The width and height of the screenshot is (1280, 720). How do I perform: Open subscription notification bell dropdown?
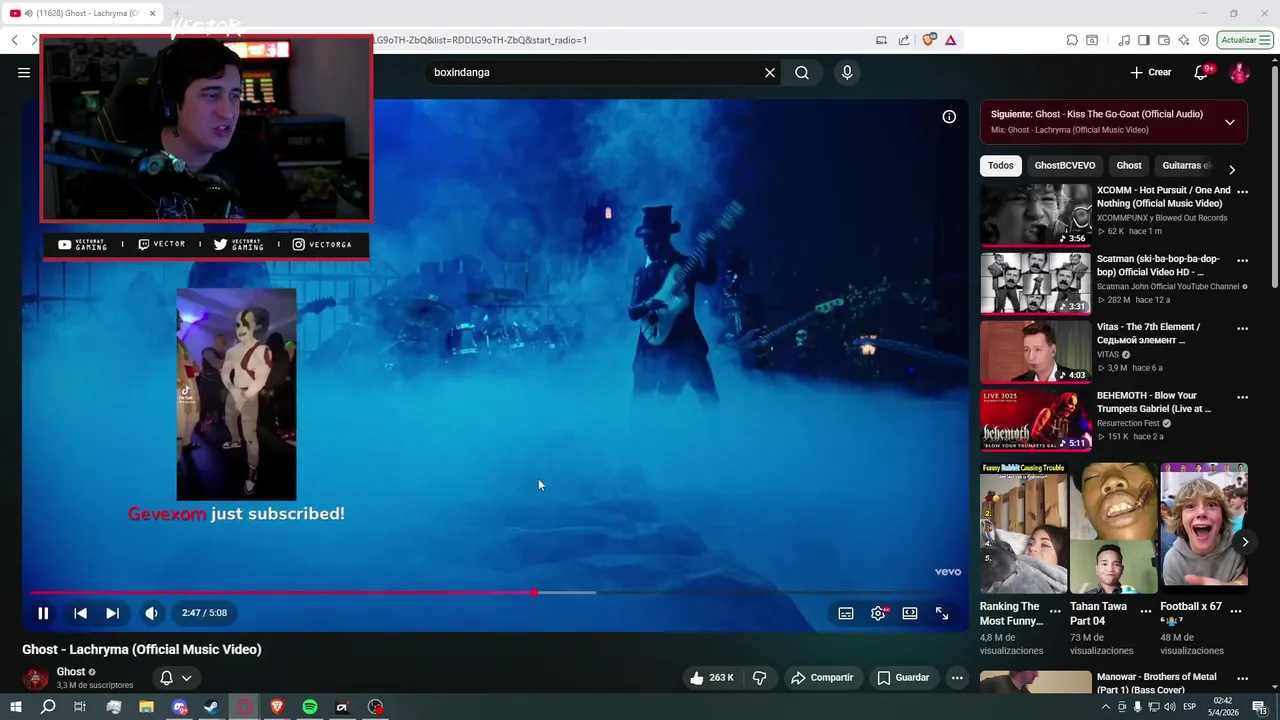pyautogui.click(x=176, y=678)
